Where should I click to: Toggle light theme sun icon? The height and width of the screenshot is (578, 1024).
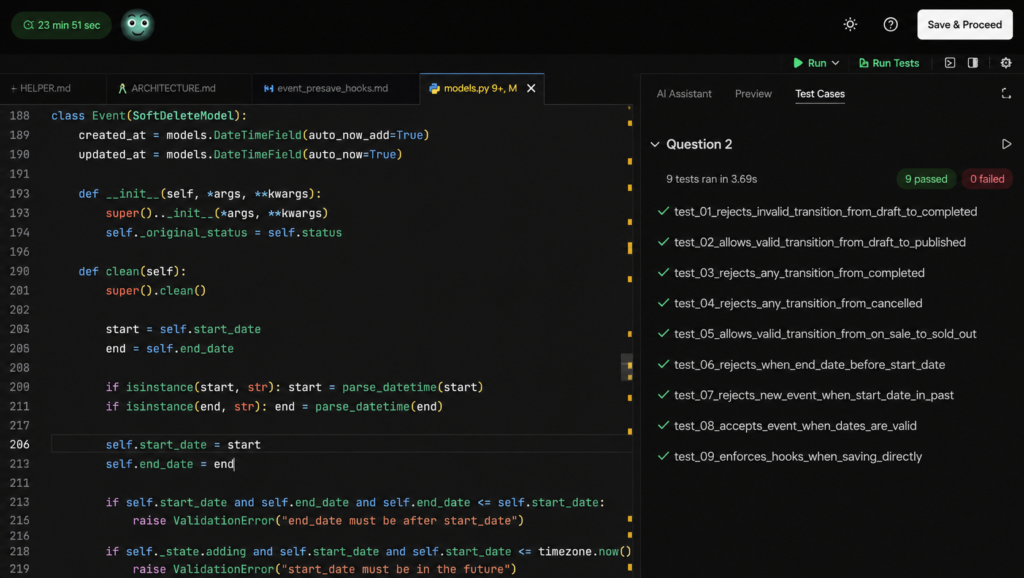(850, 25)
